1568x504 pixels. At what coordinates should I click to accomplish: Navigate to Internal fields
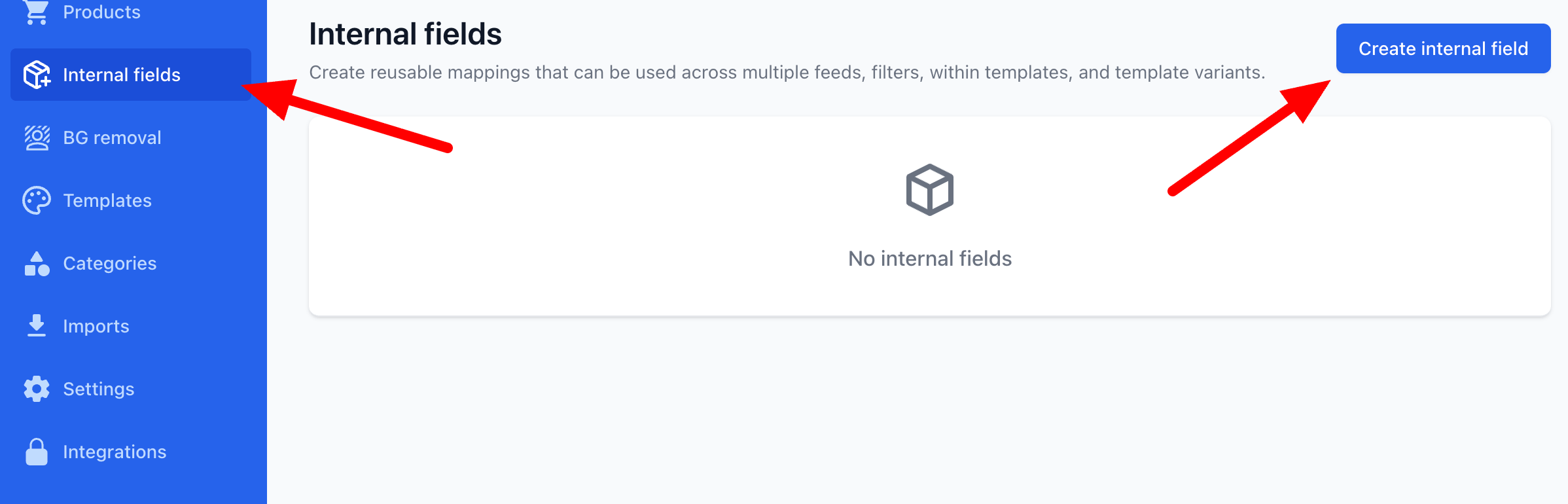pyautogui.click(x=122, y=74)
